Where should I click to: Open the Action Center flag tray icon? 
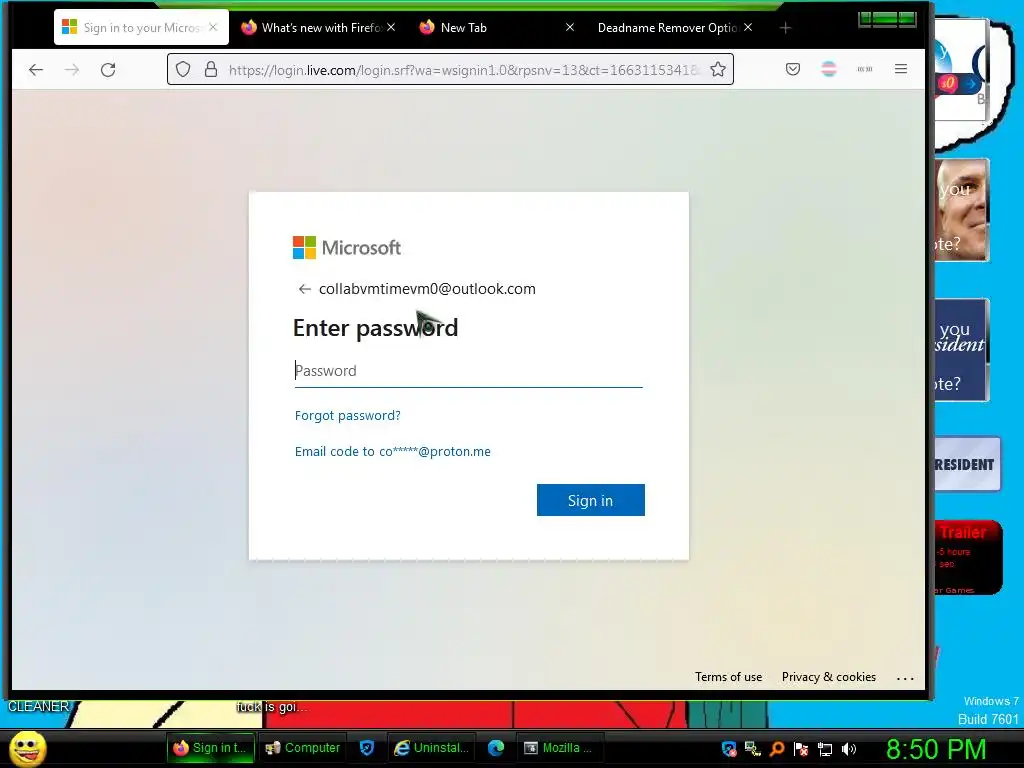click(x=801, y=749)
